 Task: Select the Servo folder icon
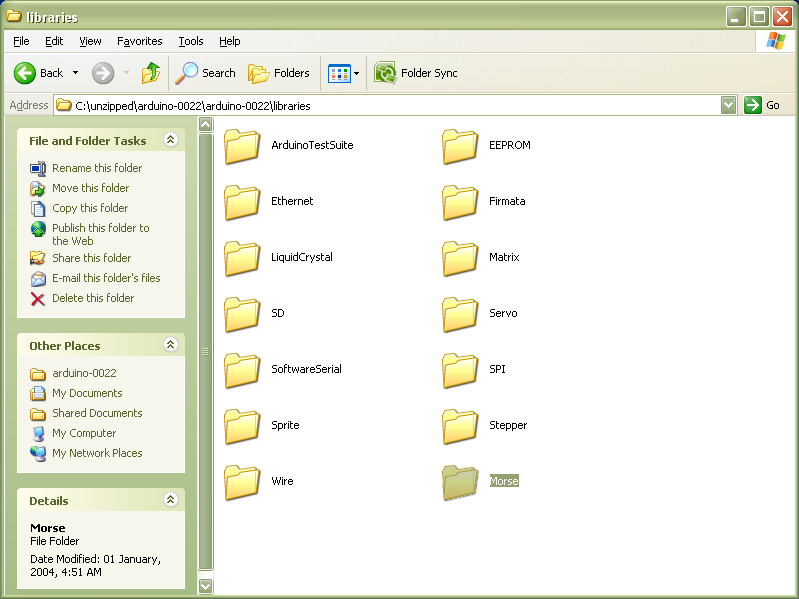click(460, 314)
